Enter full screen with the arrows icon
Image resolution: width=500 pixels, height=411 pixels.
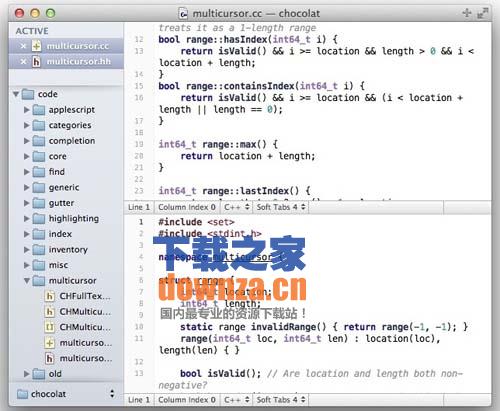coord(482,13)
